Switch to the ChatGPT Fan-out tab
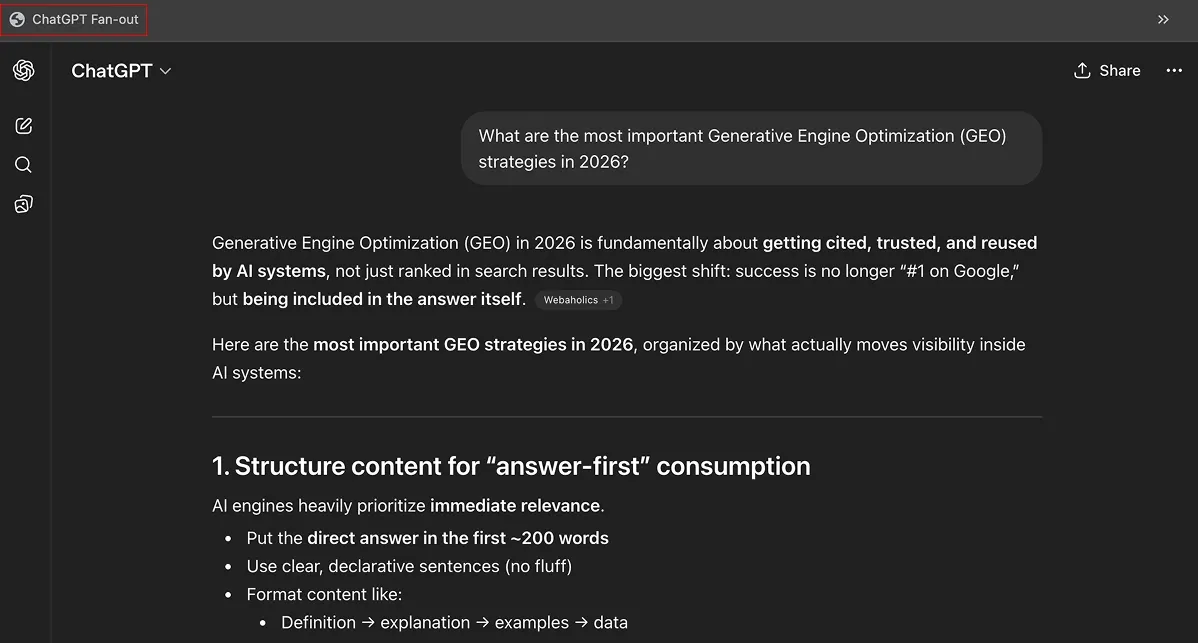This screenshot has width=1198, height=643. [74, 18]
